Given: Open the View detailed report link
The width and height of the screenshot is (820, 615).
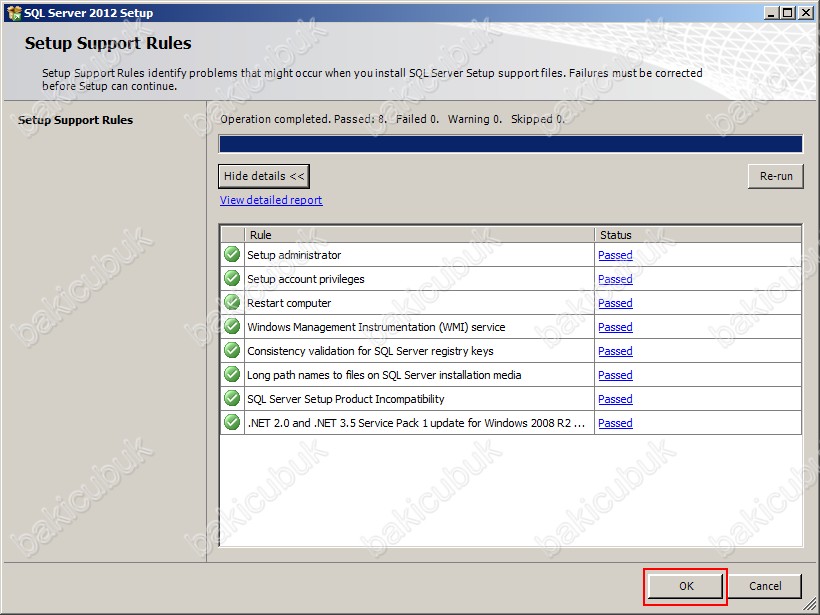Looking at the screenshot, I should pos(271,200).
